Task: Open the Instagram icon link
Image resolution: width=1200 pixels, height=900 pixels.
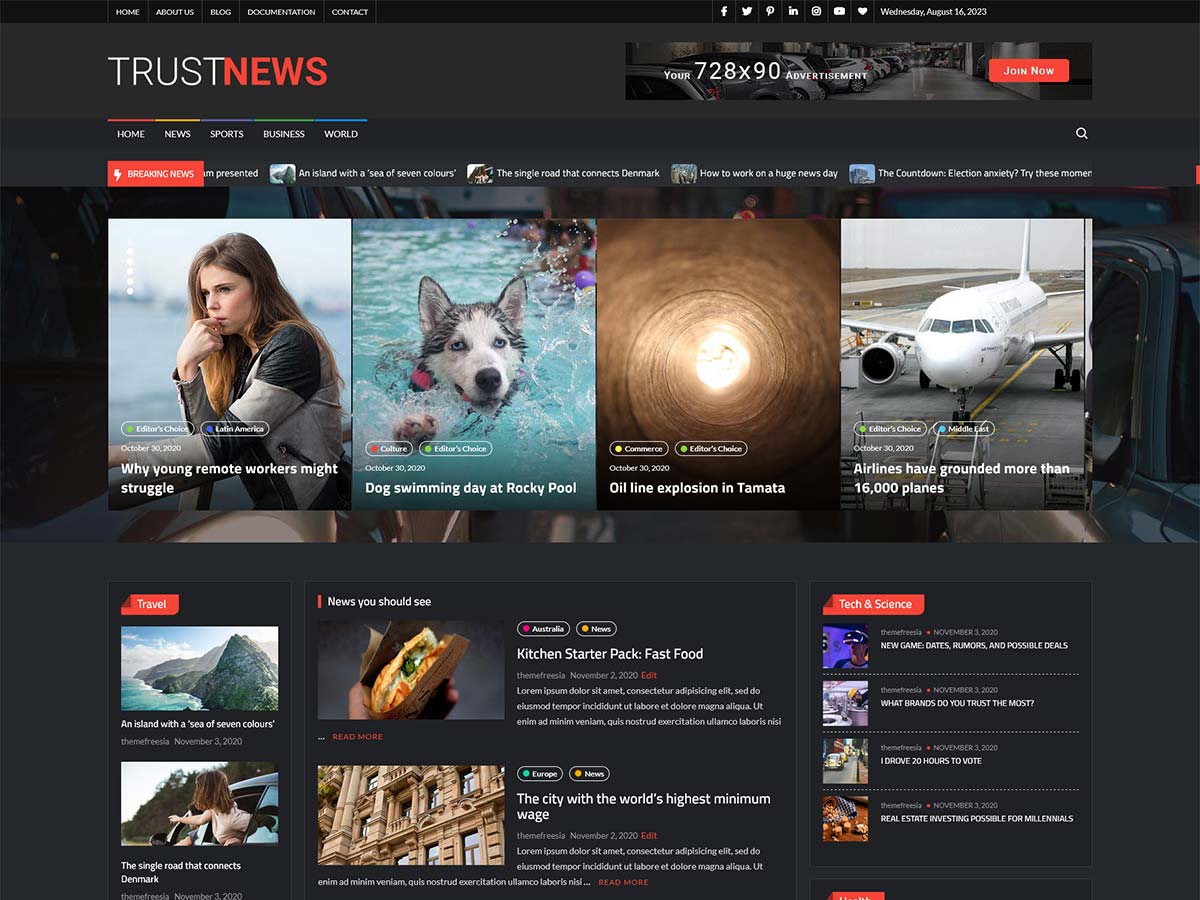Action: pos(816,12)
